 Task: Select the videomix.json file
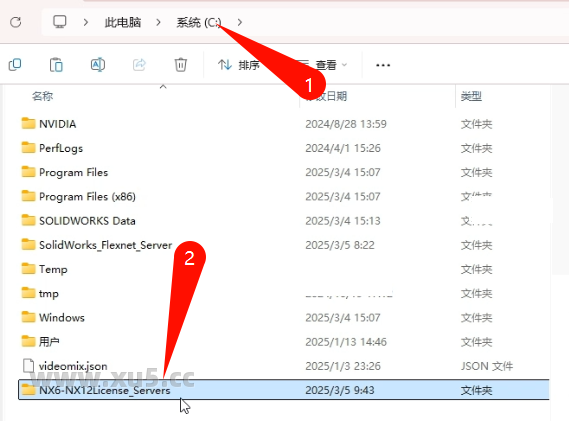click(73, 366)
